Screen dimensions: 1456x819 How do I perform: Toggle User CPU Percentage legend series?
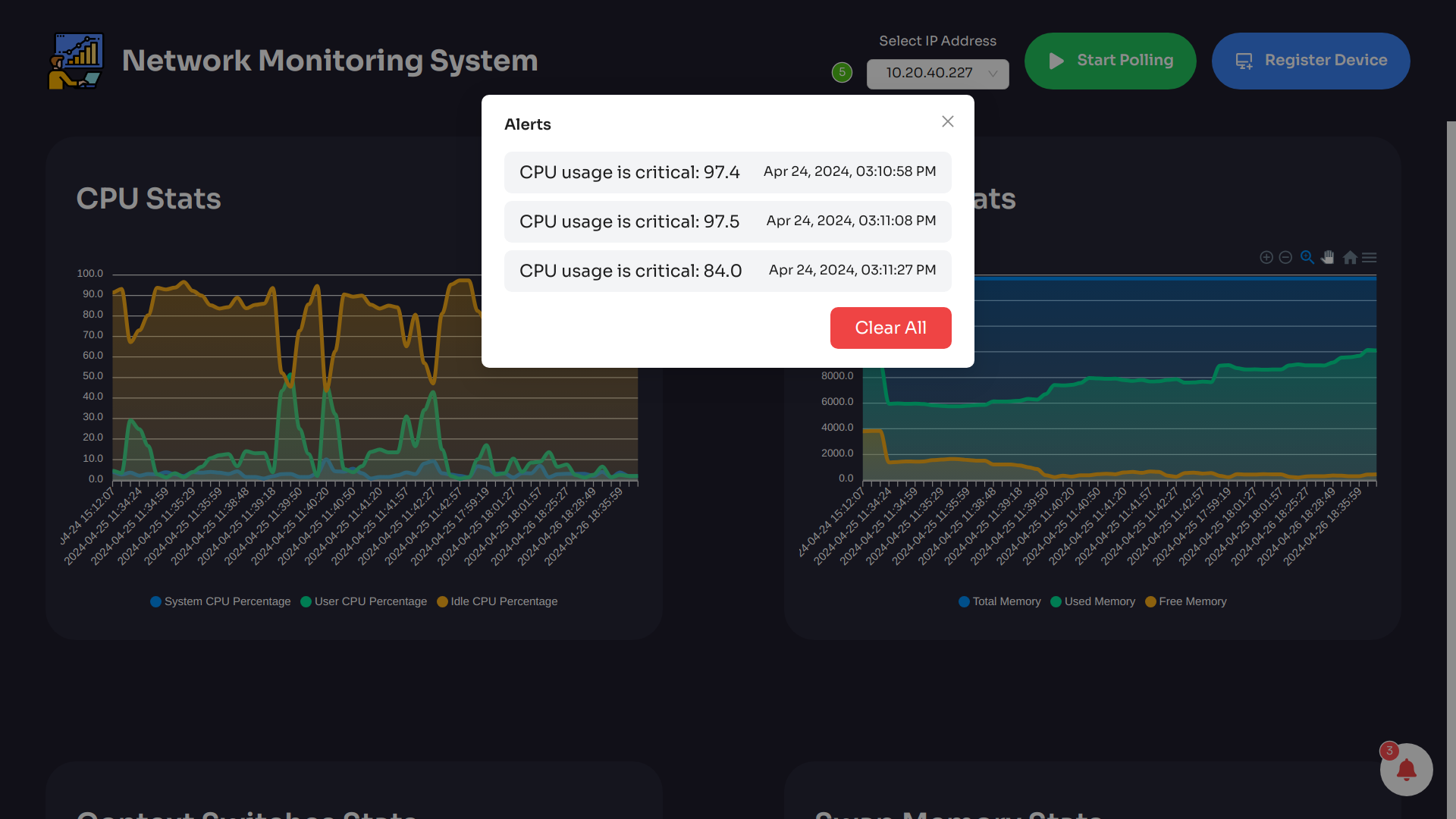(364, 601)
